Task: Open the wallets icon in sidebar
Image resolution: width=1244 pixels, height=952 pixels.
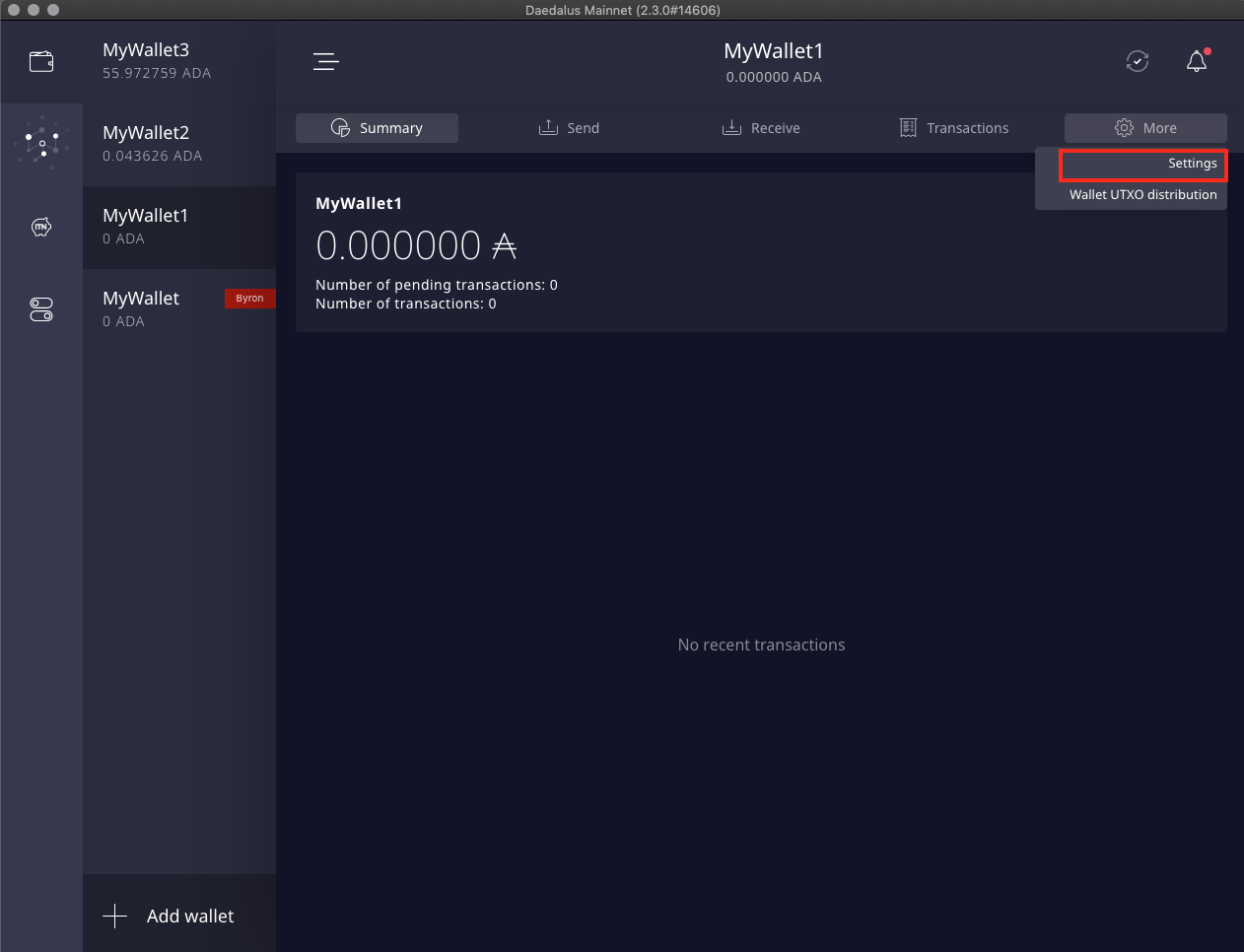Action: (41, 62)
